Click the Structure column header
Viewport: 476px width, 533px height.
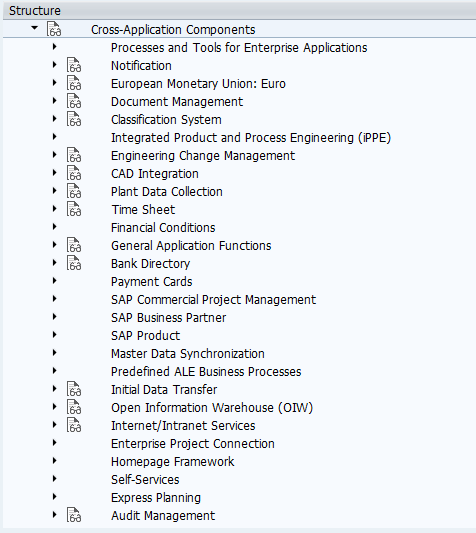(x=238, y=11)
